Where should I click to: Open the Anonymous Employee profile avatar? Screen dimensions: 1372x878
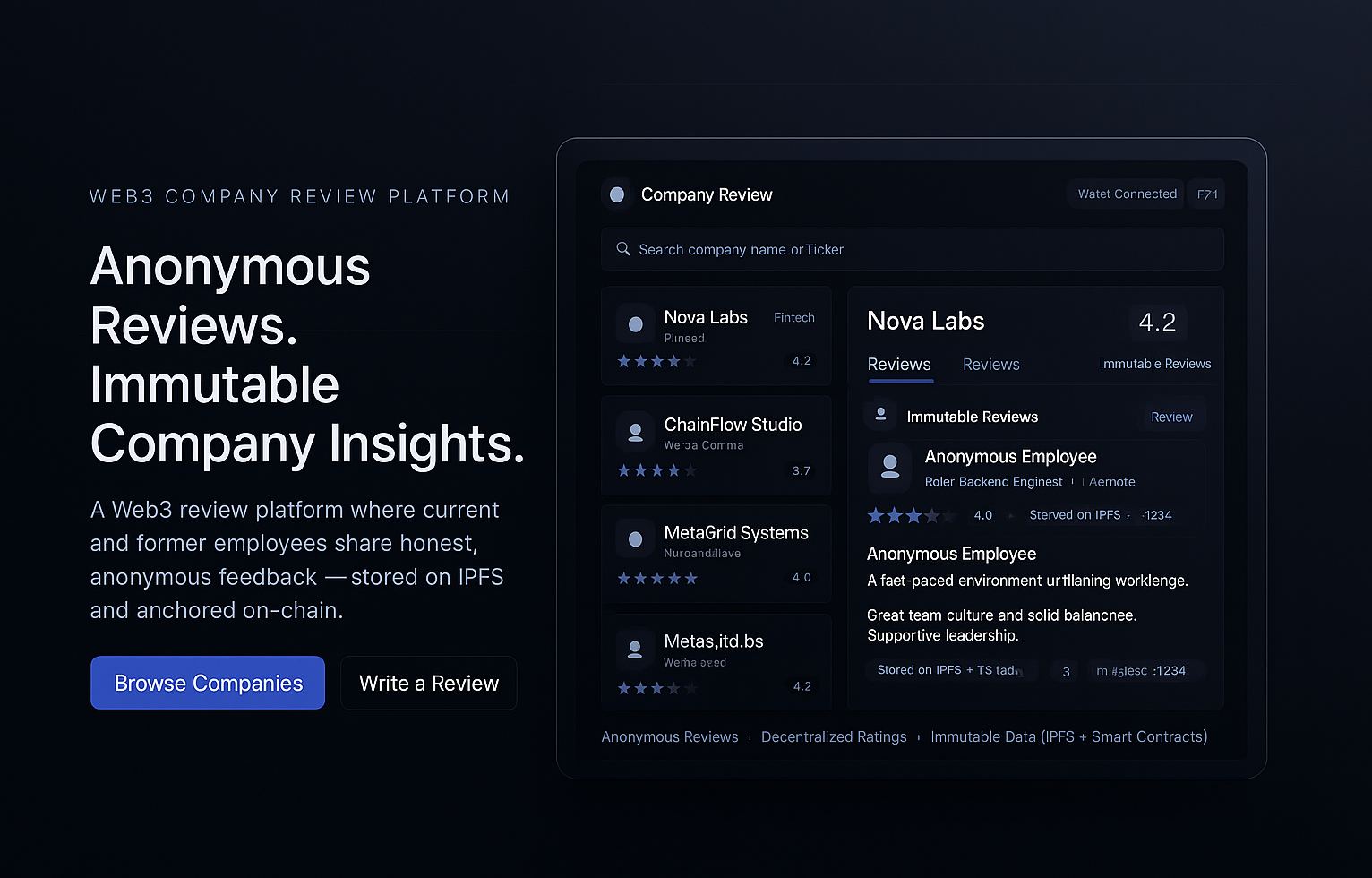pos(889,467)
